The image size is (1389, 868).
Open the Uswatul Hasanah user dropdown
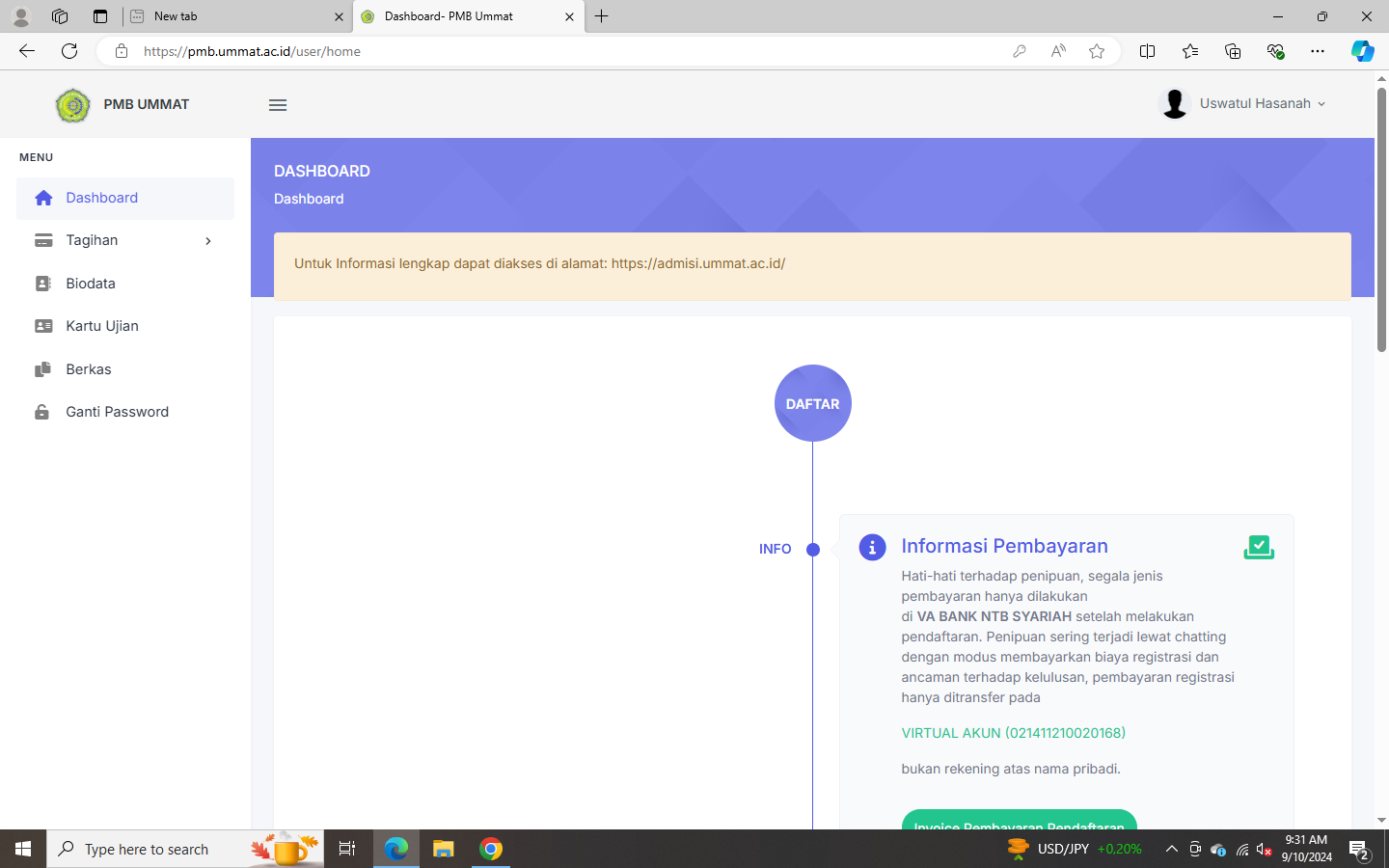point(1243,103)
